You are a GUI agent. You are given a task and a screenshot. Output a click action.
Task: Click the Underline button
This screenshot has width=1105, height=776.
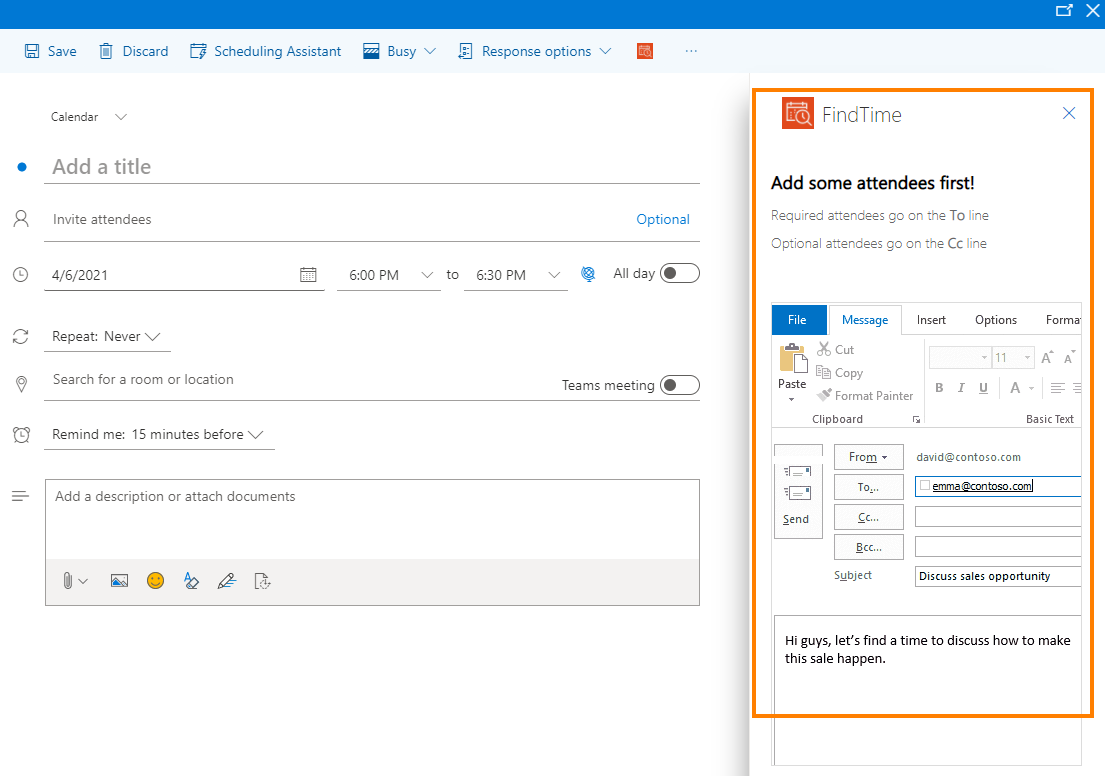click(x=983, y=388)
